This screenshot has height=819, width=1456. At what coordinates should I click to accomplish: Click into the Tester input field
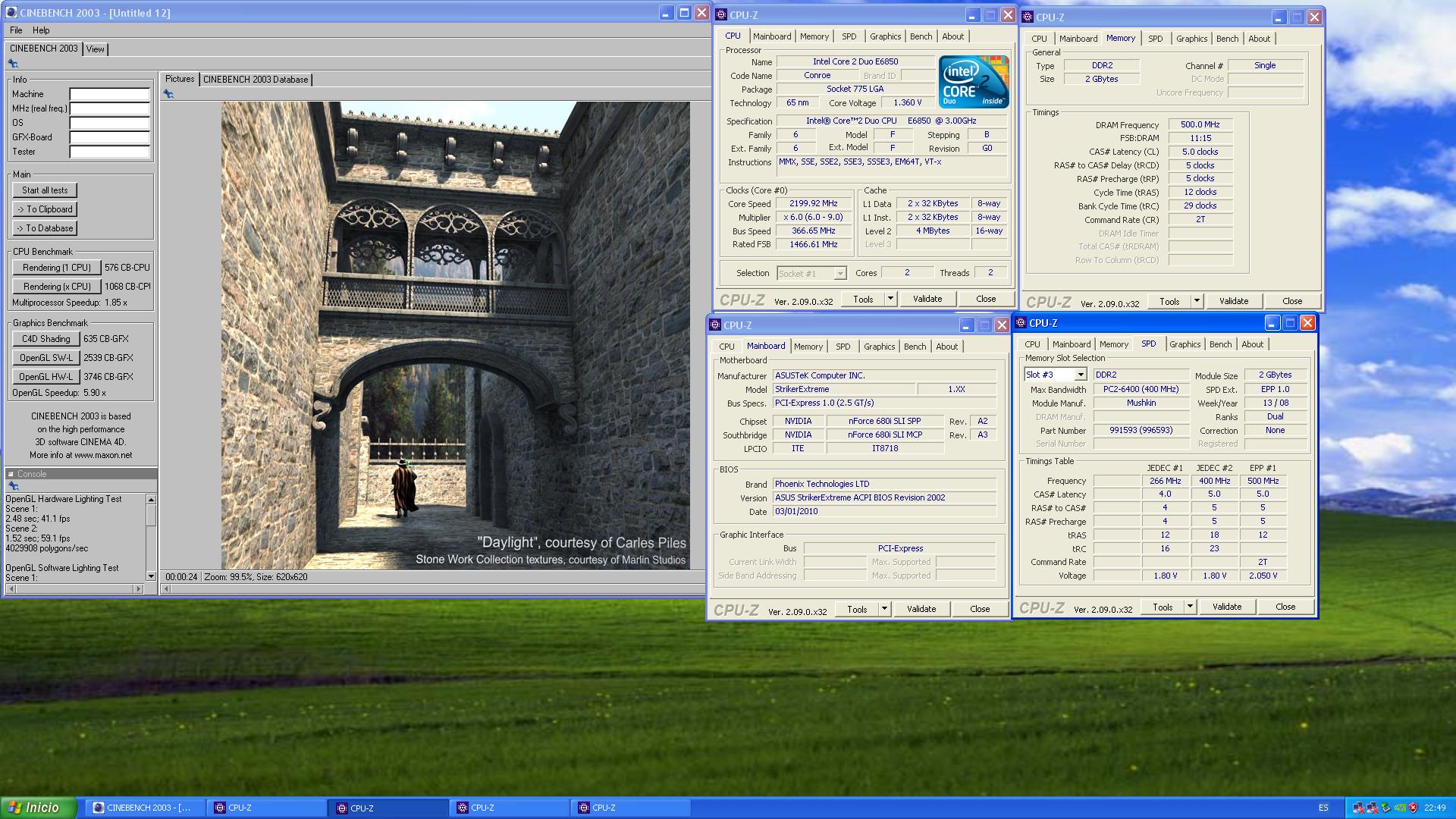pyautogui.click(x=110, y=152)
